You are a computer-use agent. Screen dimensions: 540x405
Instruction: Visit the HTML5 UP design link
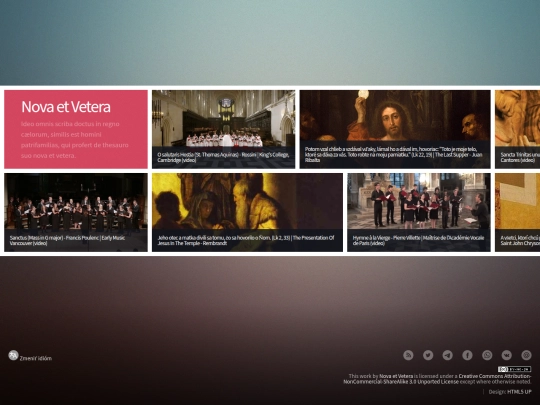click(x=519, y=392)
